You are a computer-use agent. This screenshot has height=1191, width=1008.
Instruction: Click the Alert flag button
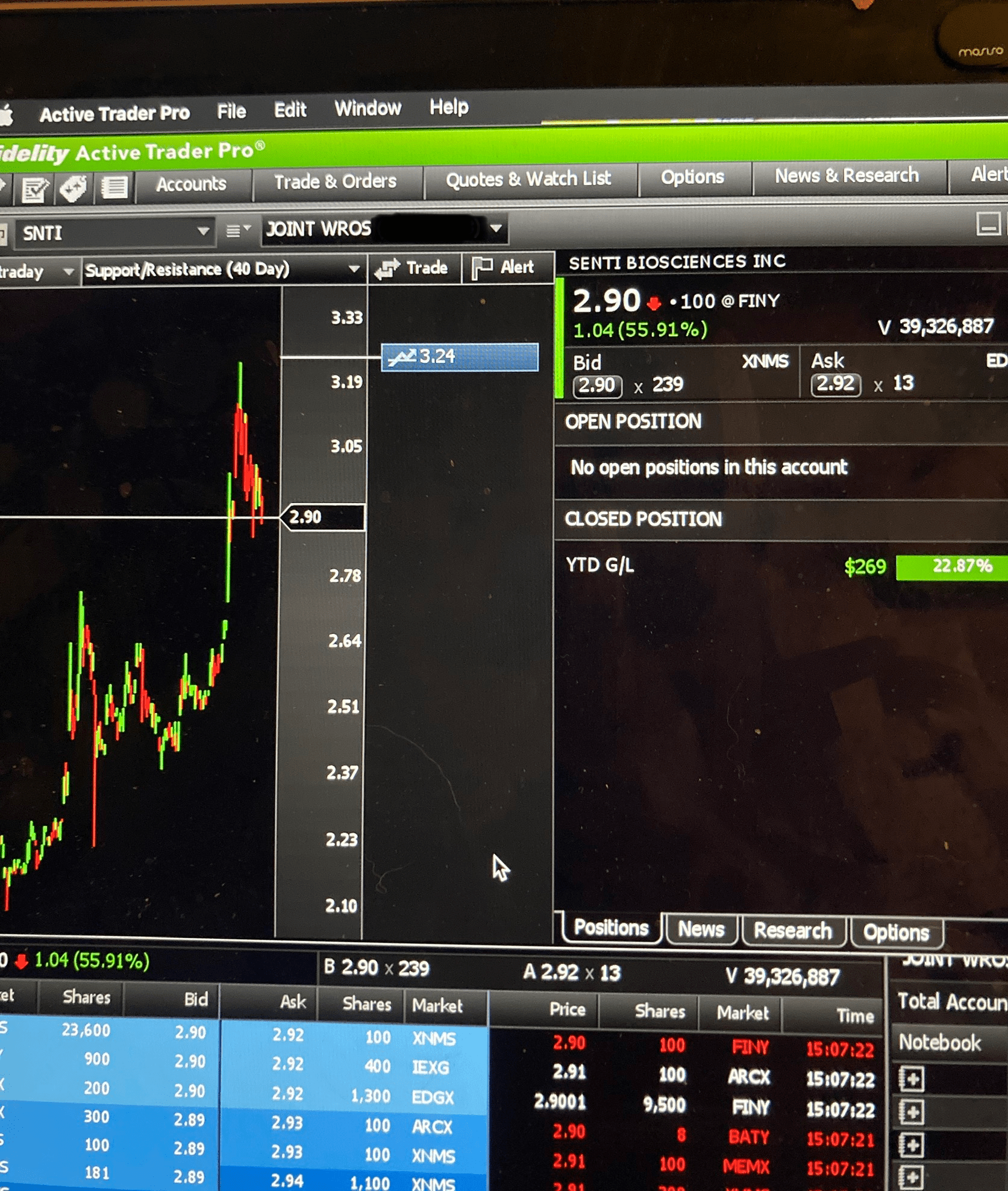[x=506, y=267]
